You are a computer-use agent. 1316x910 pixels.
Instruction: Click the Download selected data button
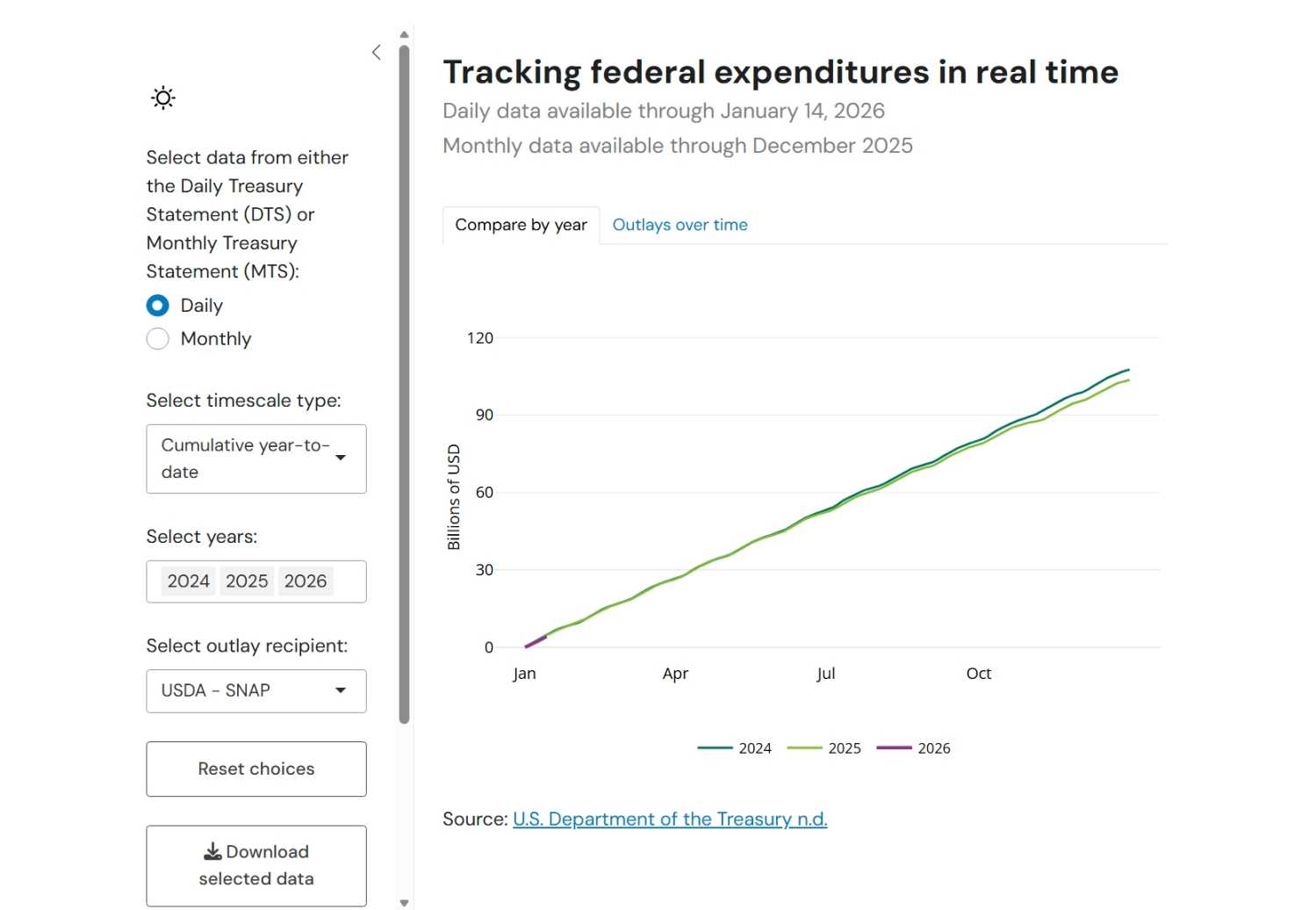coord(256,865)
